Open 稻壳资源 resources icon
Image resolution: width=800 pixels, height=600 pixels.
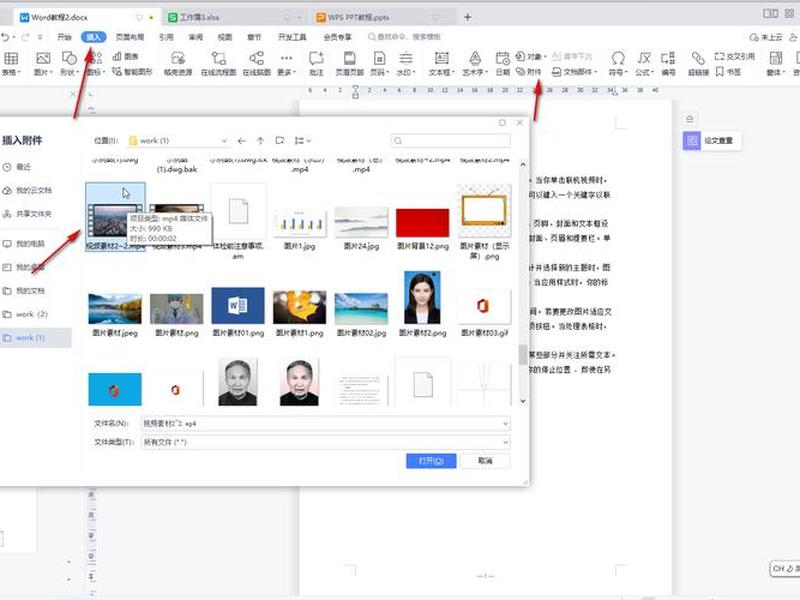[x=178, y=63]
